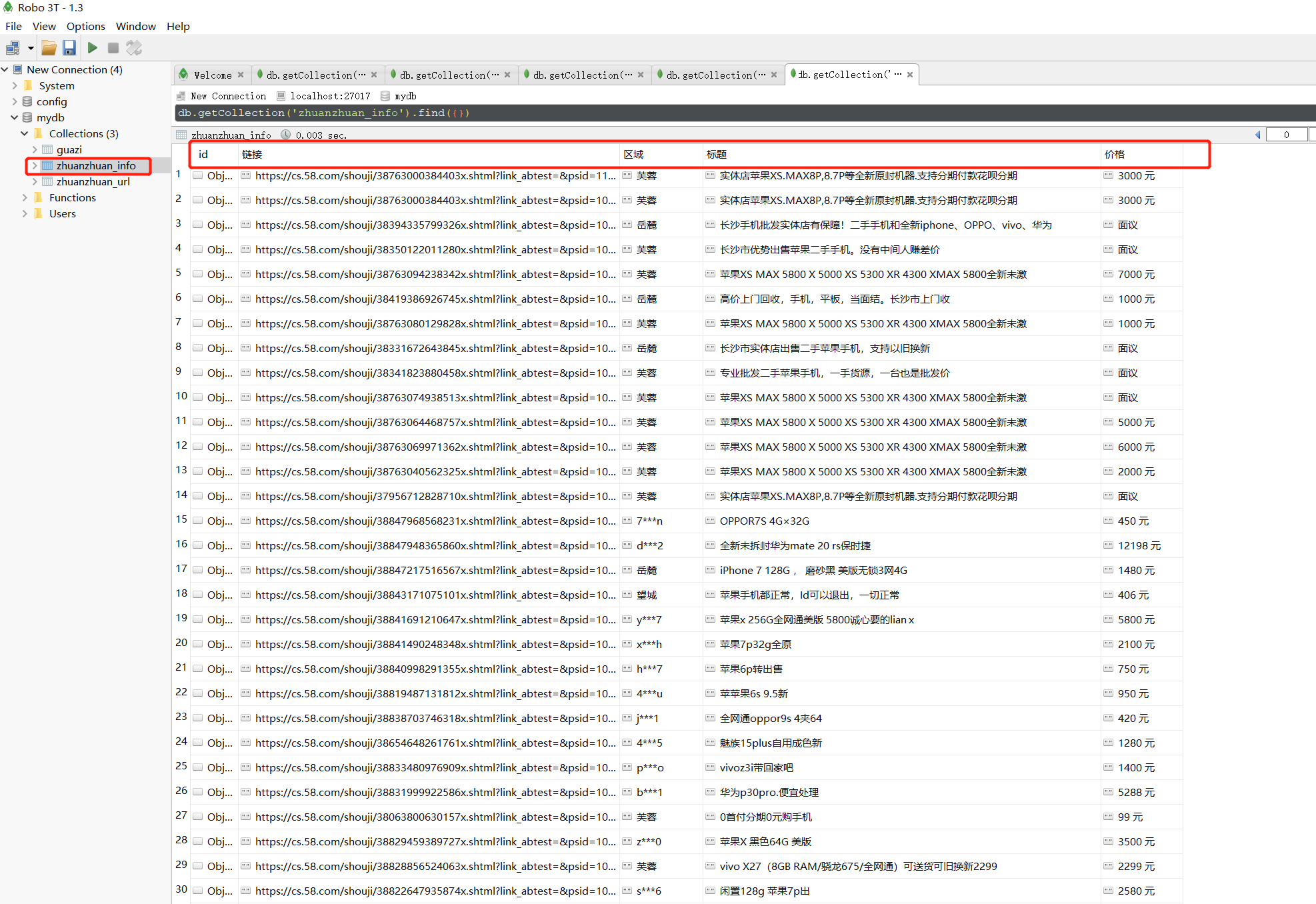Open the Options menu
This screenshot has height=904, width=1316.
coord(85,26)
